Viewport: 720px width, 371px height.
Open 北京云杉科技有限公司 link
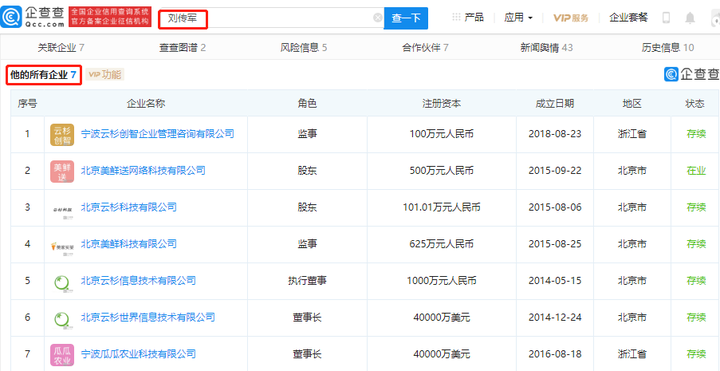pos(129,207)
